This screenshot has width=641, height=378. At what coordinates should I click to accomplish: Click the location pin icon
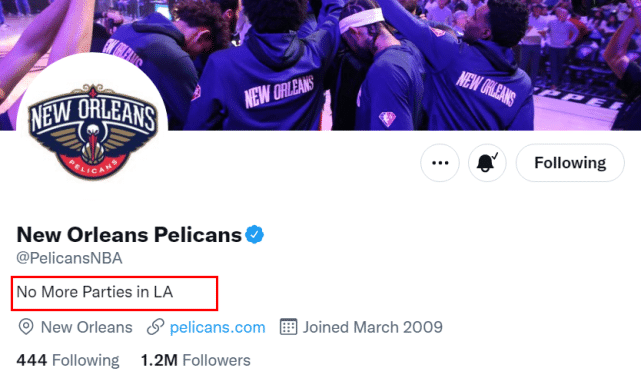pyautogui.click(x=26, y=327)
